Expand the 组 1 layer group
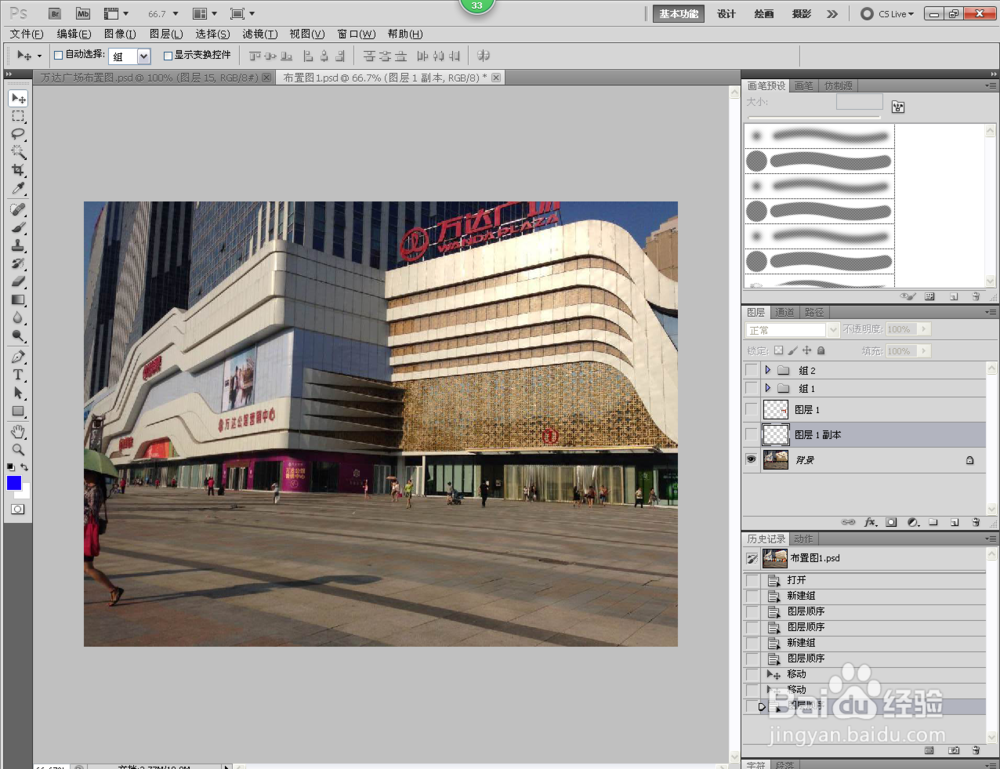Image resolution: width=1000 pixels, height=769 pixels. click(x=767, y=388)
